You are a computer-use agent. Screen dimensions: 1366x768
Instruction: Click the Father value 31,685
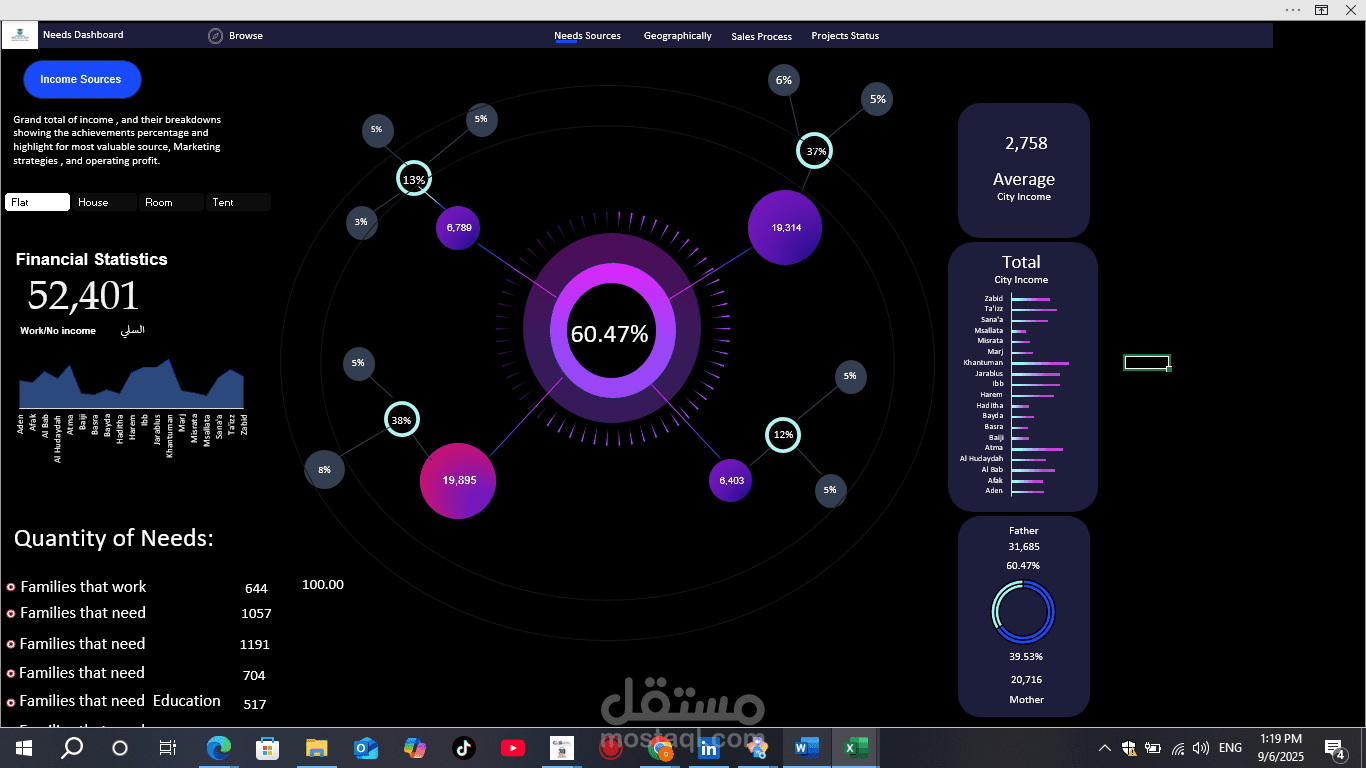(1024, 547)
